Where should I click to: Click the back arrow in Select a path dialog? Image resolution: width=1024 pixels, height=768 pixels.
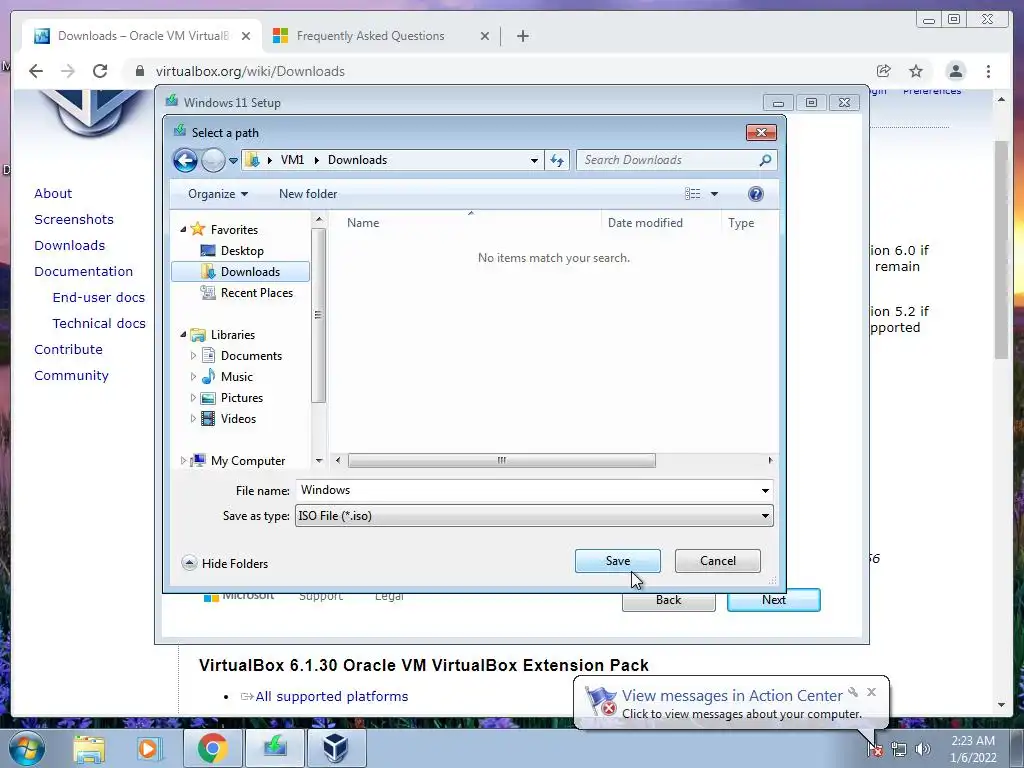click(x=185, y=160)
